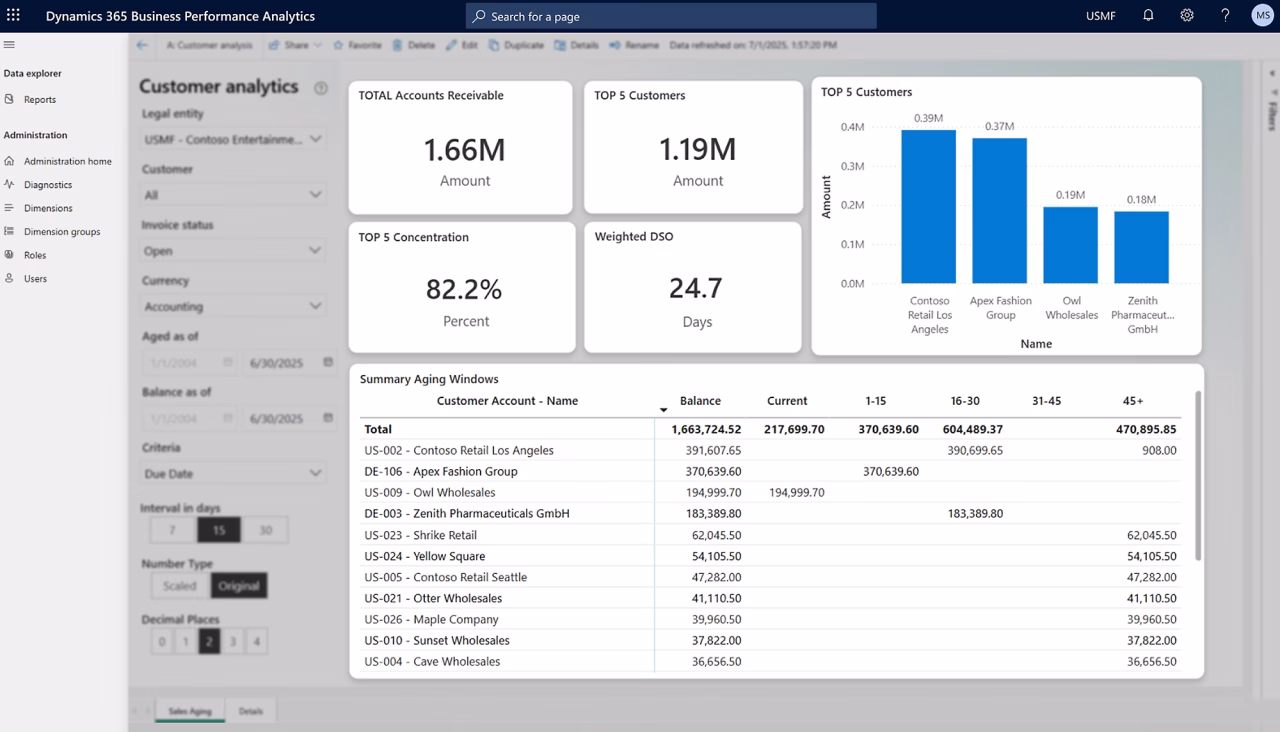
Task: Open the Customer dropdown
Action: (x=234, y=194)
